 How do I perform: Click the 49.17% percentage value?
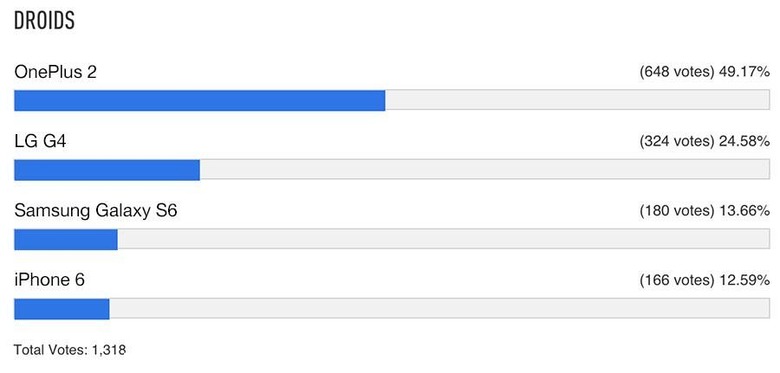(x=745, y=73)
